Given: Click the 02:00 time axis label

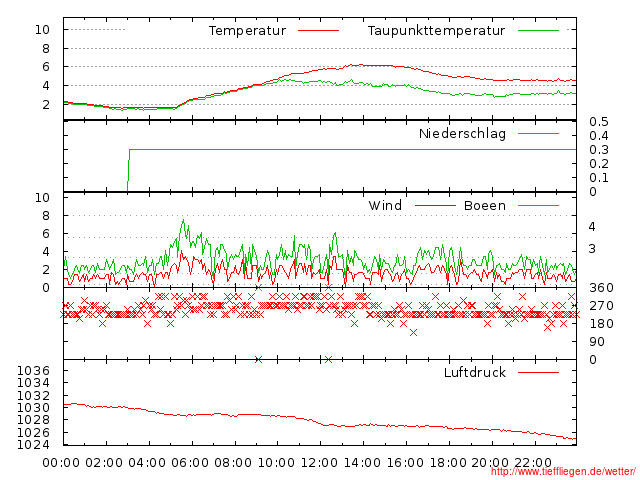Looking at the screenshot, I should [x=104, y=463].
